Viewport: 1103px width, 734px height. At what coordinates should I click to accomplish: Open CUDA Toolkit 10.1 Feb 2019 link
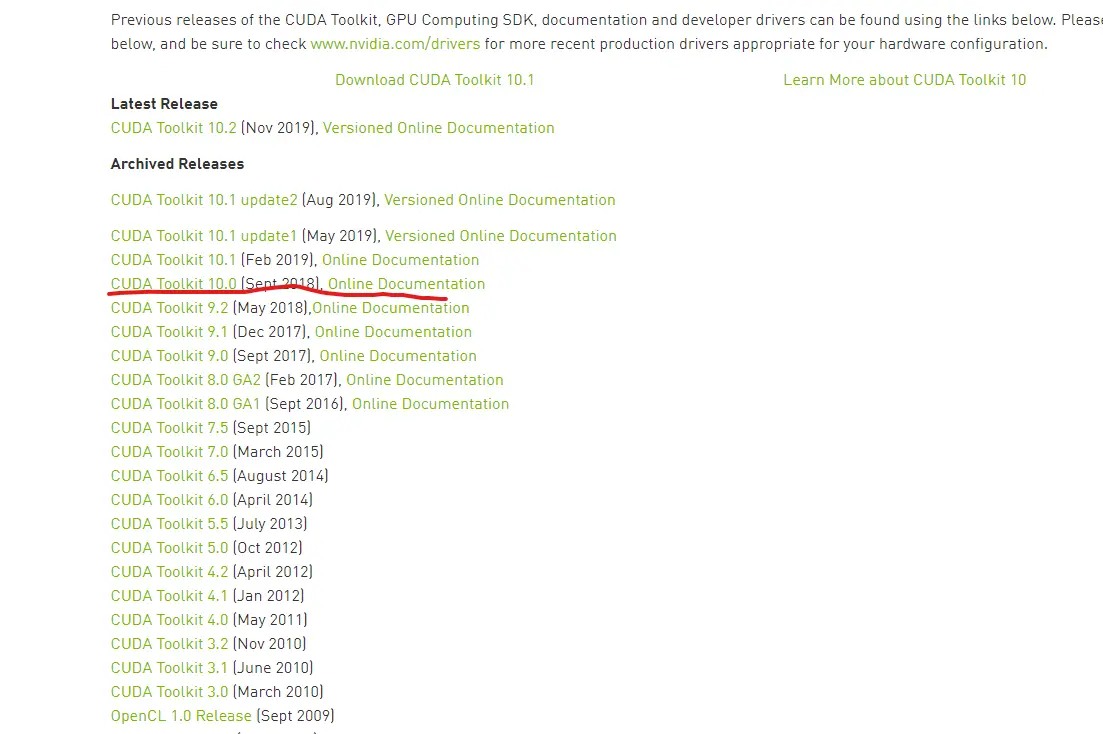click(x=173, y=260)
